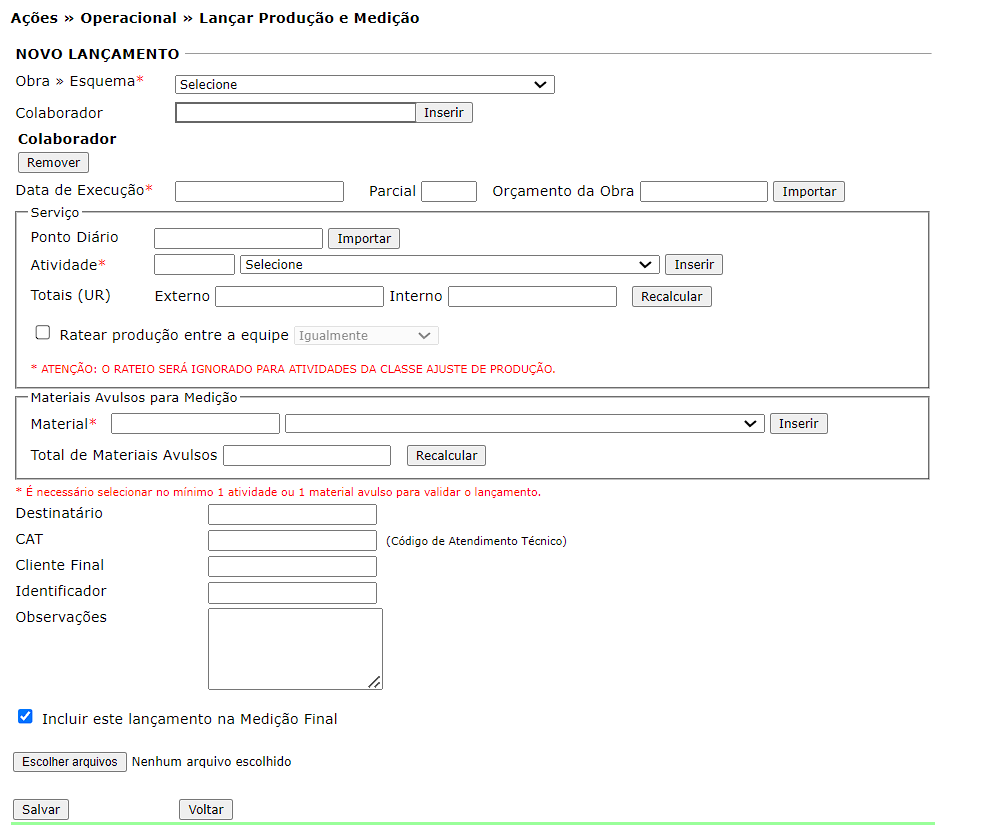
Task: Expand the Atividade Selecione dropdown
Action: click(449, 265)
